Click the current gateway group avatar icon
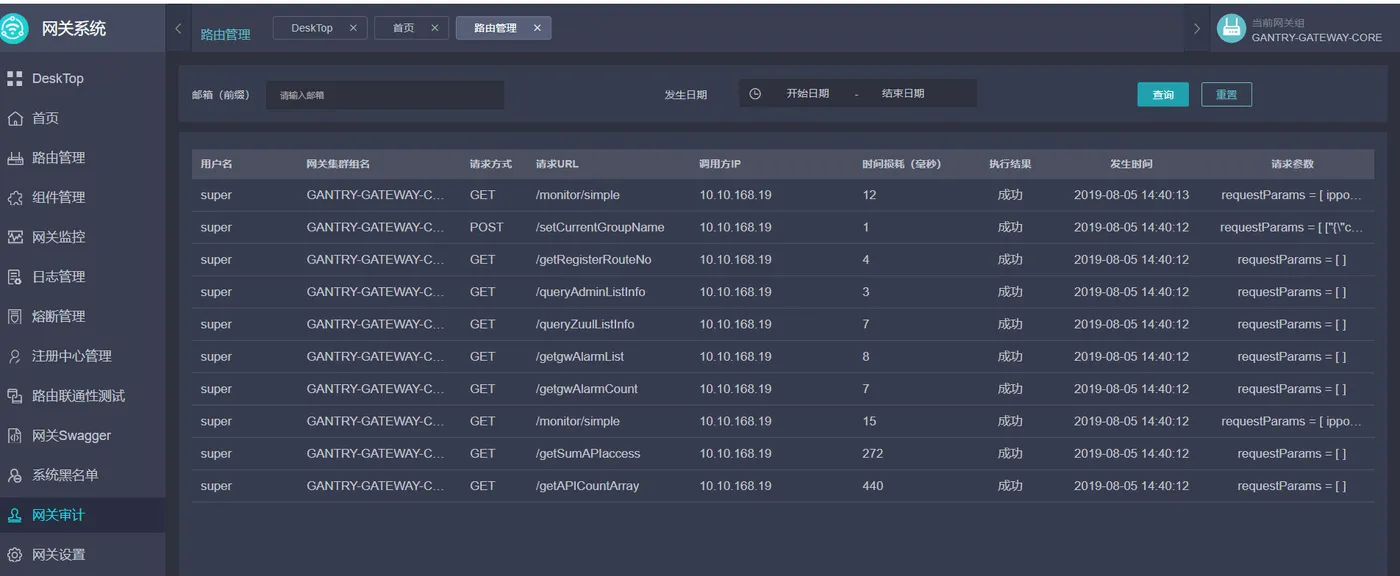The image size is (1400, 576). (x=1231, y=29)
